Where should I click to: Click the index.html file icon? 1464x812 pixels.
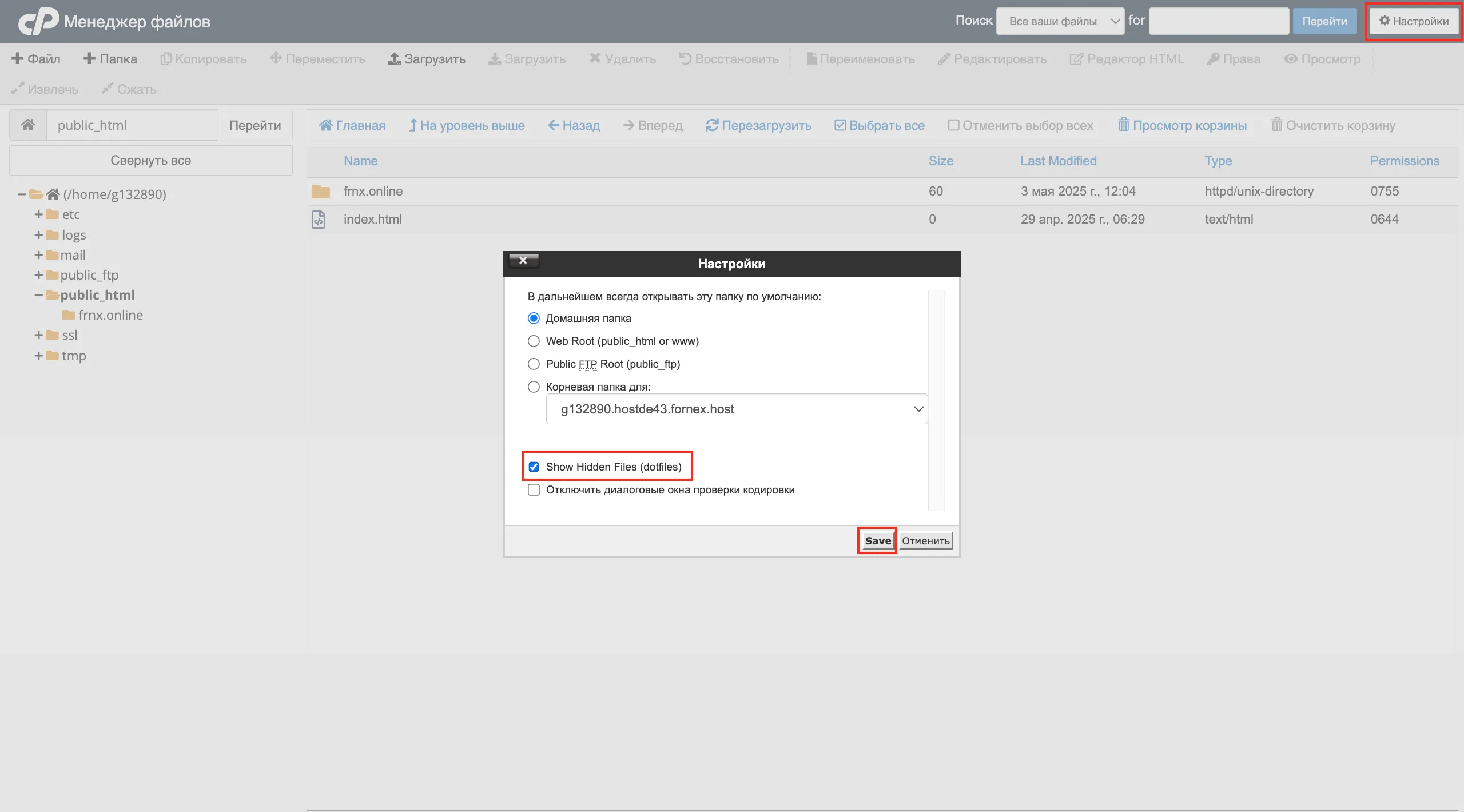pos(319,220)
